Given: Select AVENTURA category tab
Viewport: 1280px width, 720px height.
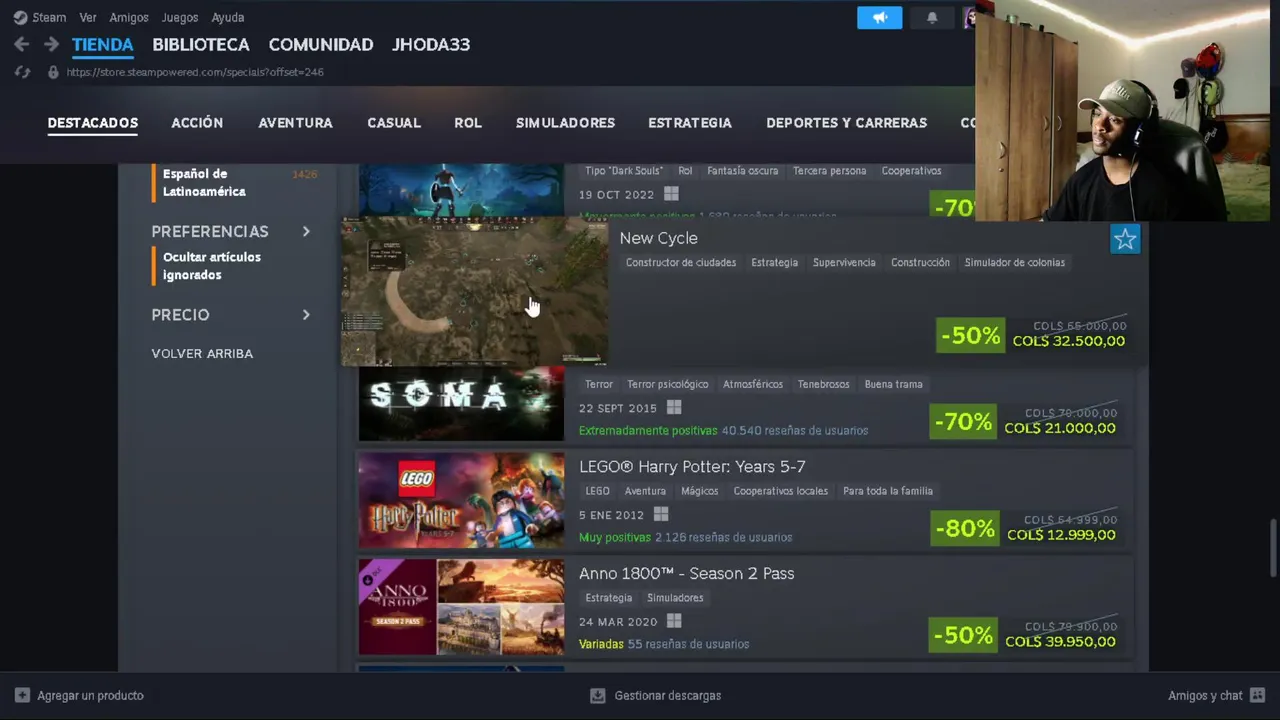Looking at the screenshot, I should (x=295, y=122).
